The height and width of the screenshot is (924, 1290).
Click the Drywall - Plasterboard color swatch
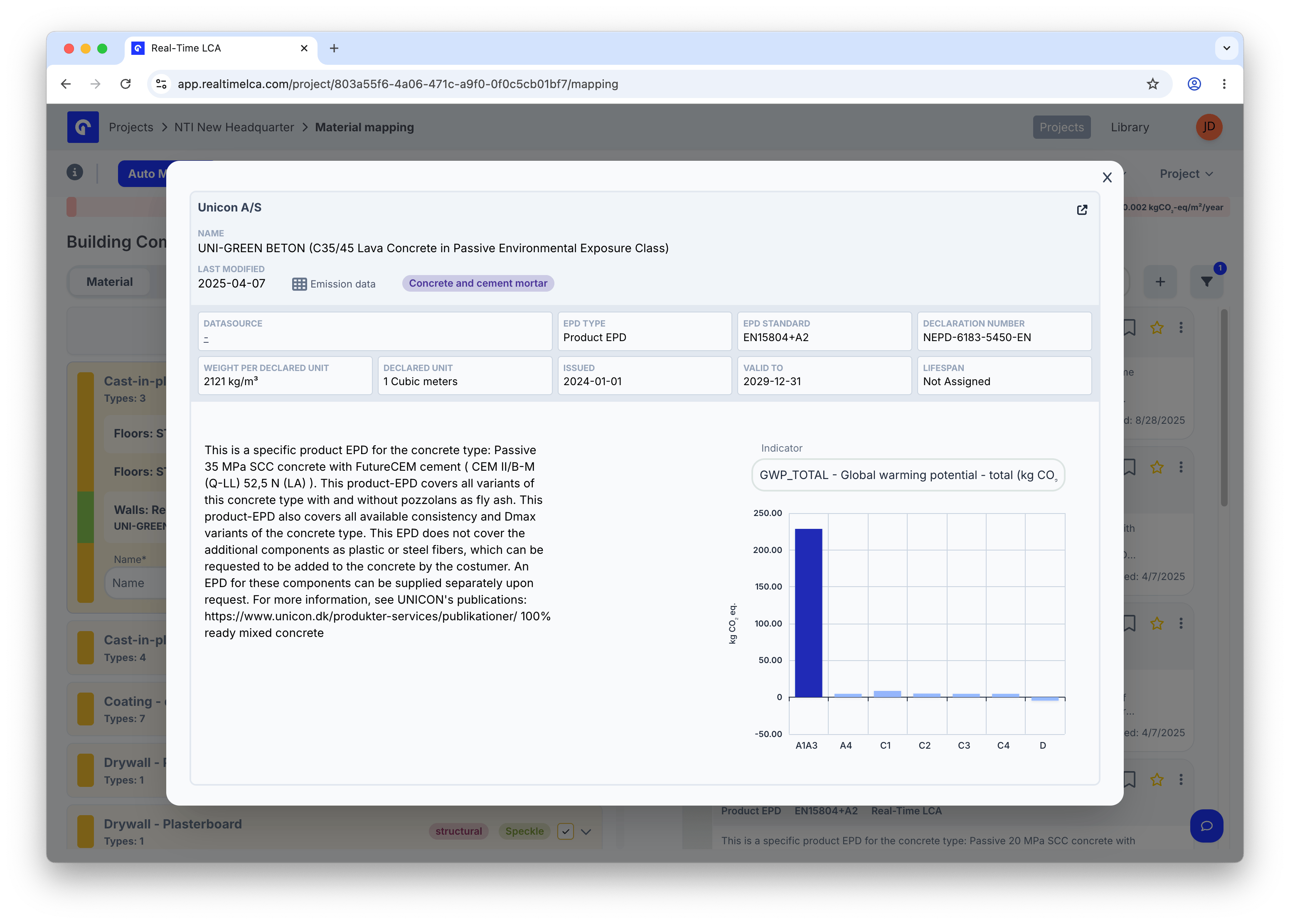pos(85,831)
